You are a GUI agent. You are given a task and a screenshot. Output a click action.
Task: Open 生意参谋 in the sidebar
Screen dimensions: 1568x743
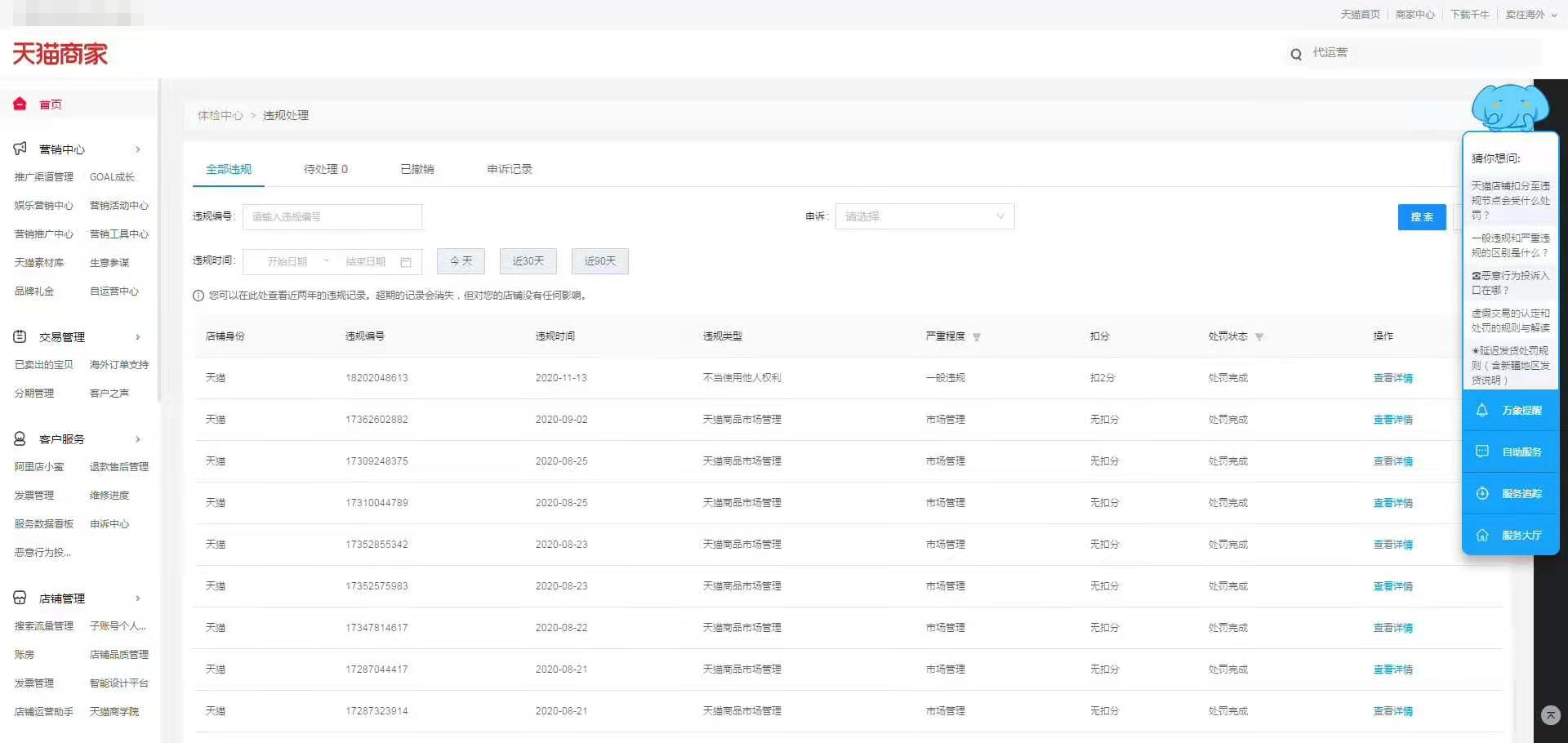click(109, 263)
